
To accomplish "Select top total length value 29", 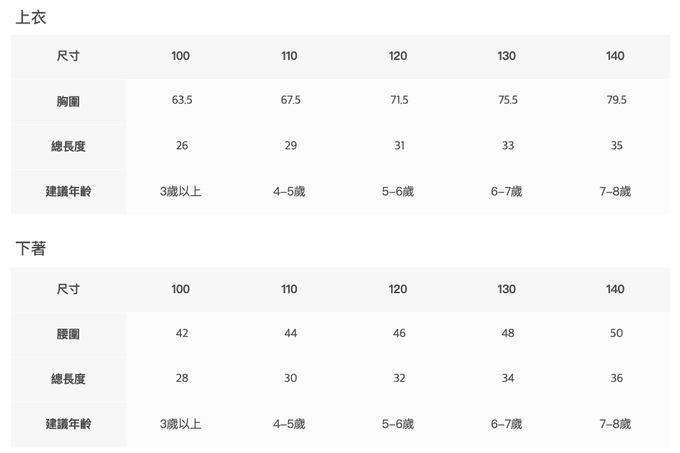I will coord(290,146).
